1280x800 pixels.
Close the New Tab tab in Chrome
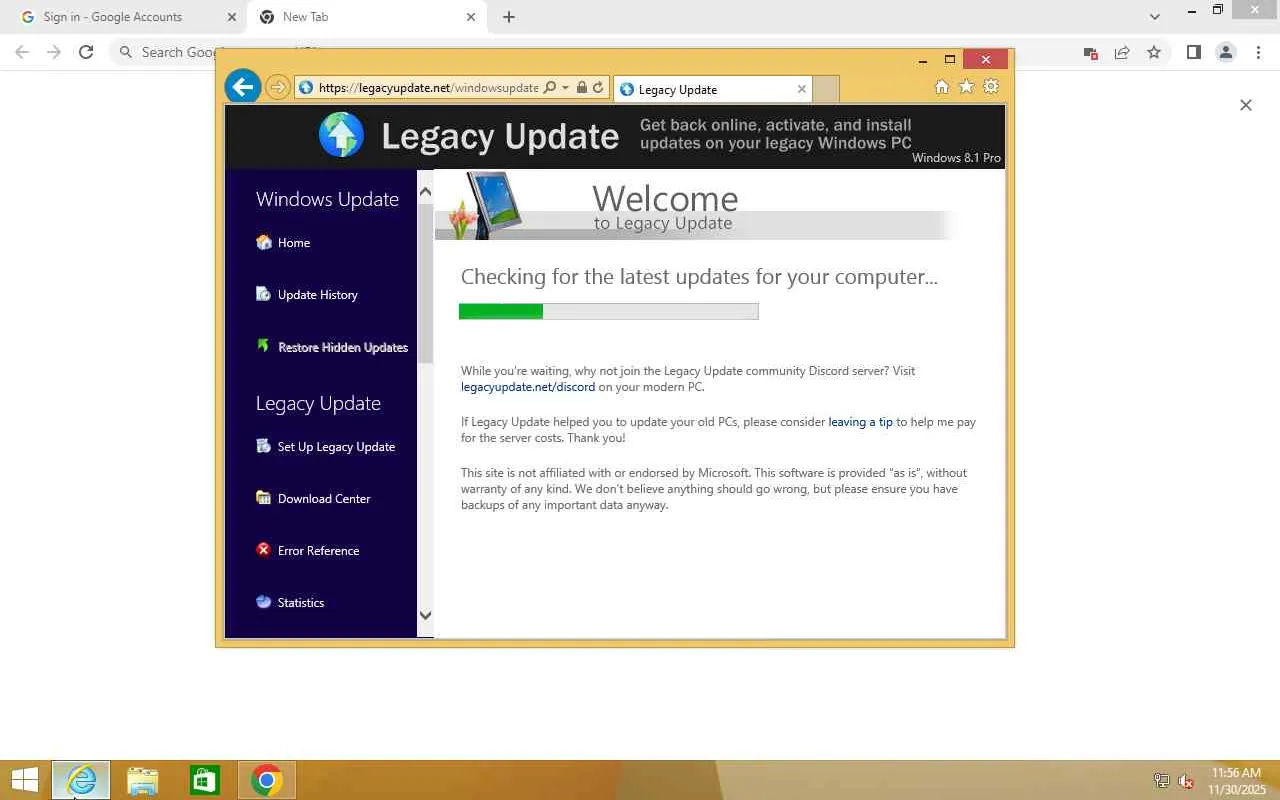[471, 17]
